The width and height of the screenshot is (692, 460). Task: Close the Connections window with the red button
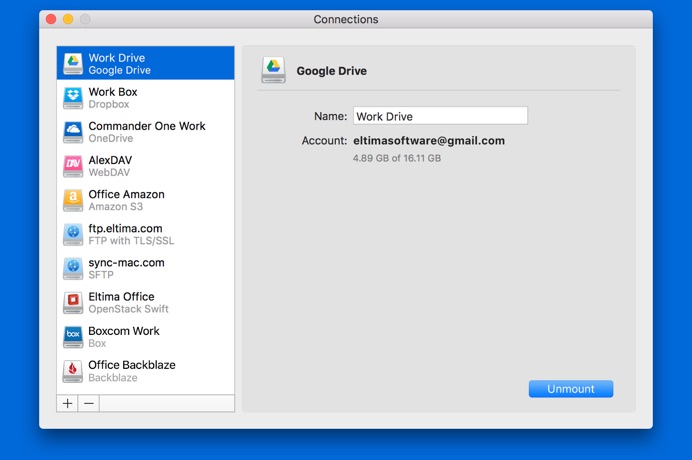[x=51, y=19]
